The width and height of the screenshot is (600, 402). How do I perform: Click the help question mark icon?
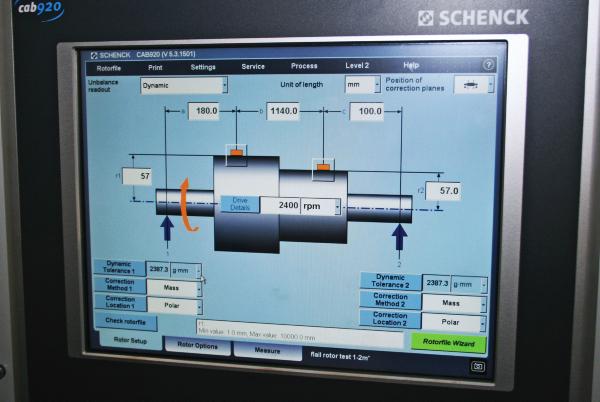pos(488,64)
